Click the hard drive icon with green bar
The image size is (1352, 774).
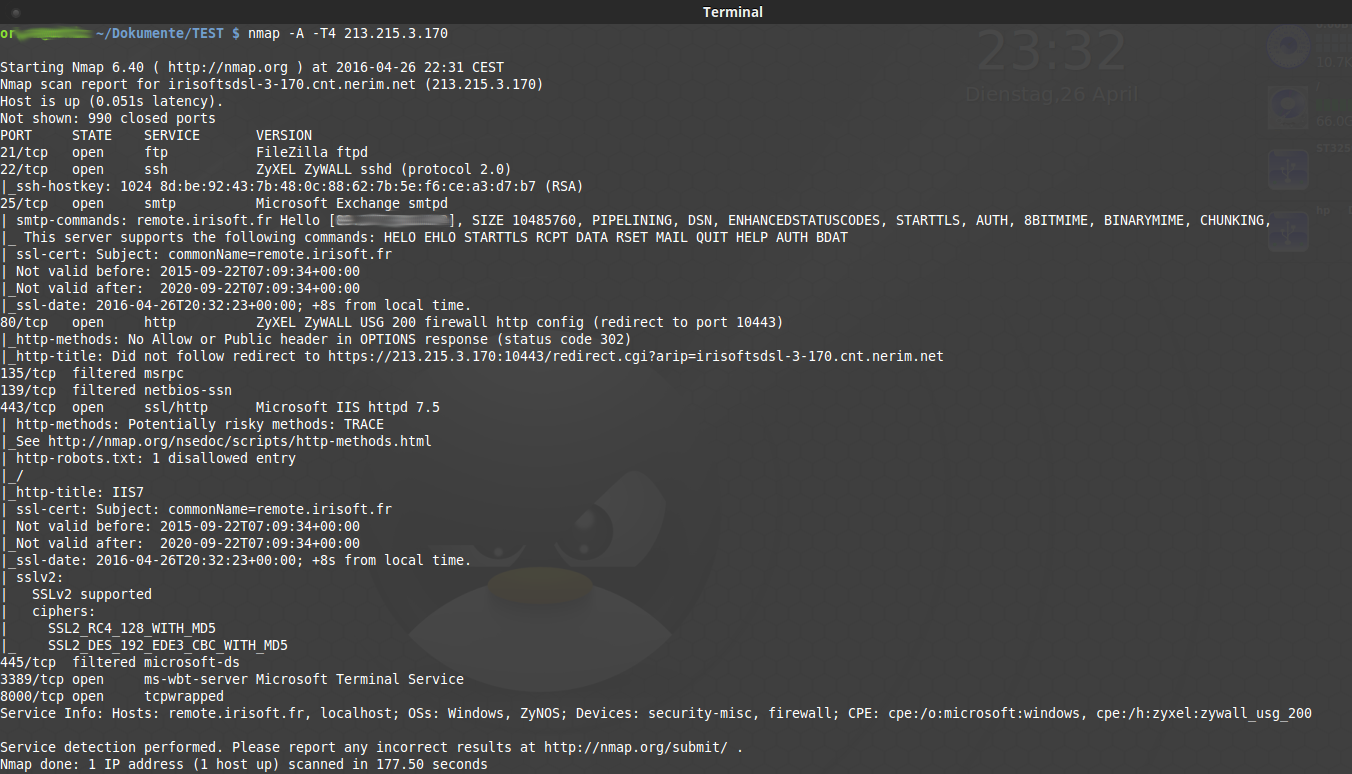(1287, 106)
